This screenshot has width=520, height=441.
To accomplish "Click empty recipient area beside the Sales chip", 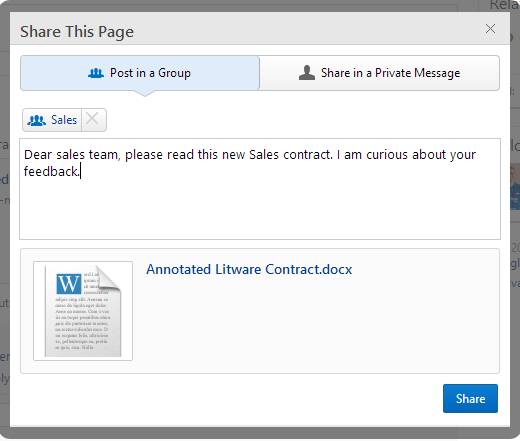I will [x=302, y=120].
